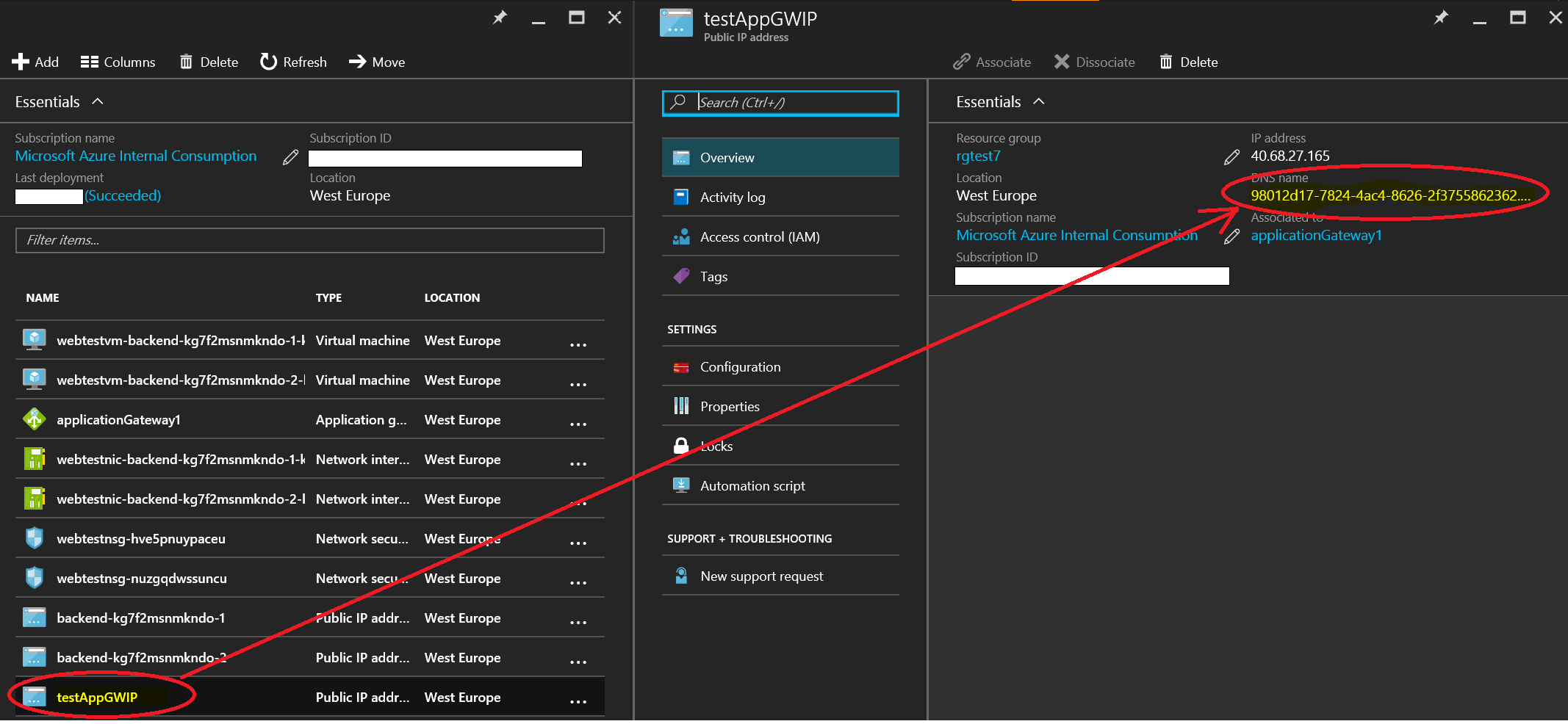
Task: Pin the testAppGWIP blade
Action: click(x=1441, y=17)
